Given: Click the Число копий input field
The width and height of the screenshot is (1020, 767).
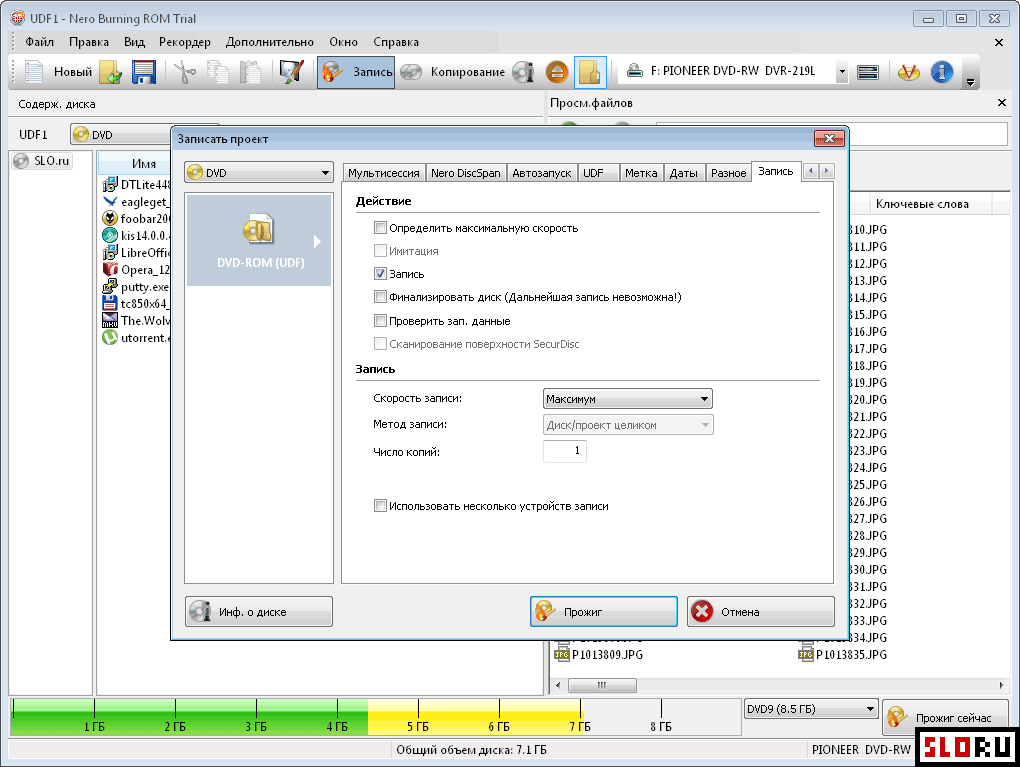Looking at the screenshot, I should (x=565, y=451).
